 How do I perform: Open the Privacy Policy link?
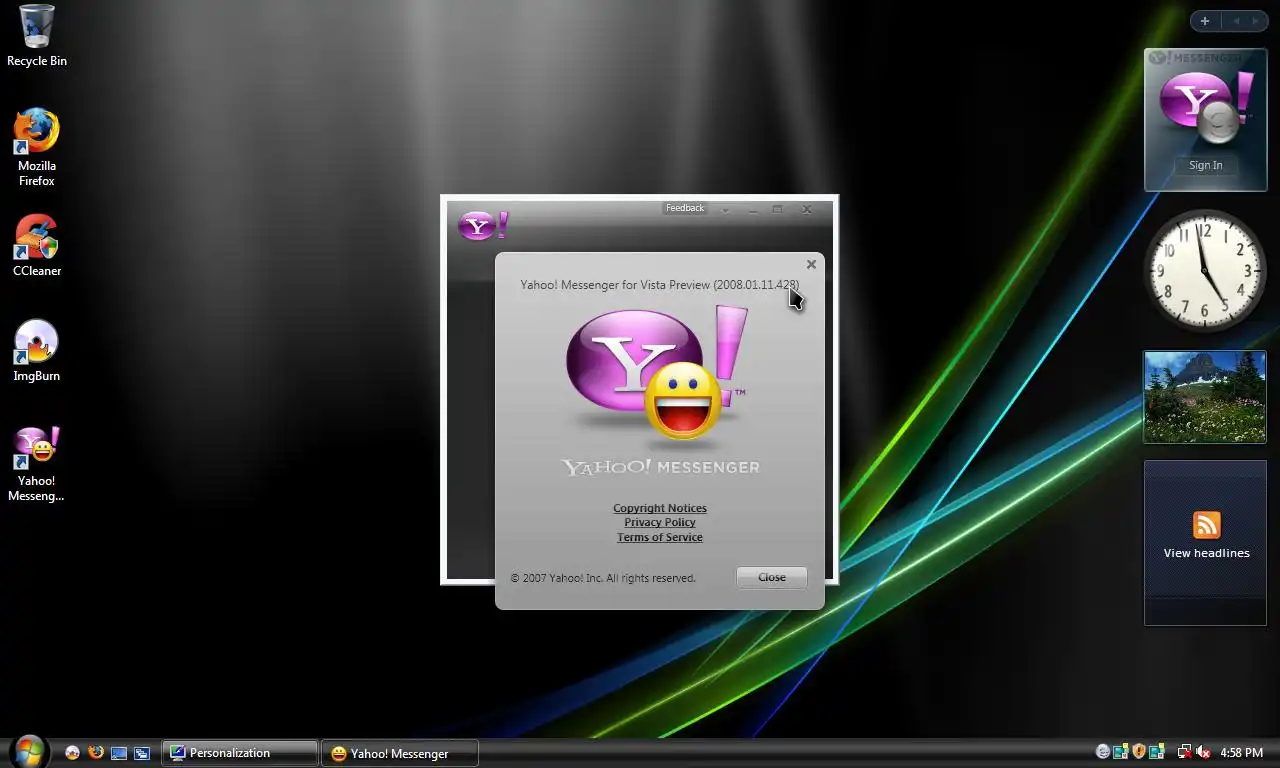(660, 522)
